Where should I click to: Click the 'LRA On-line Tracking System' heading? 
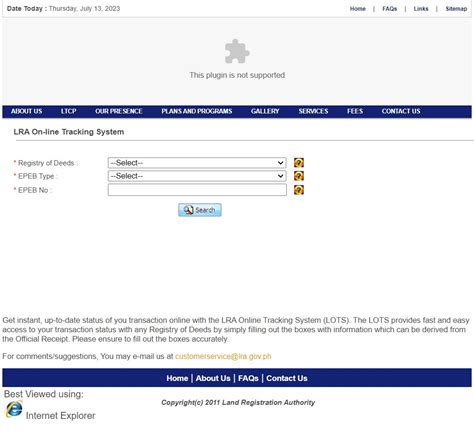[69, 132]
